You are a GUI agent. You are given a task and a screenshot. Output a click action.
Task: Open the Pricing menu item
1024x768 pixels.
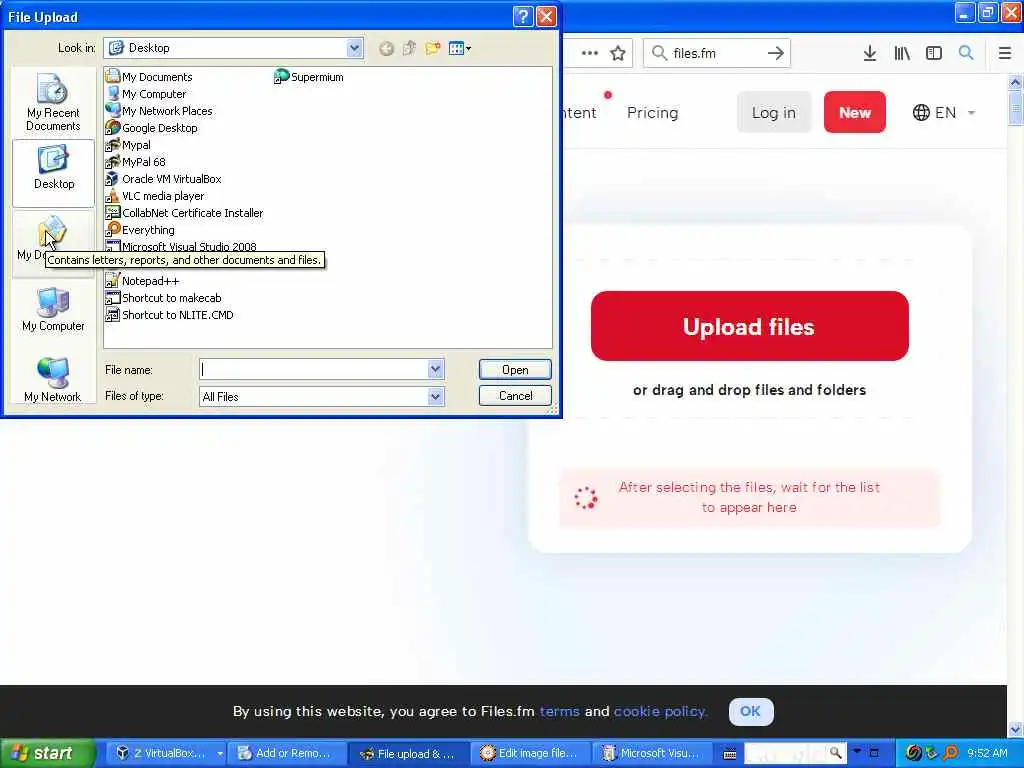[x=652, y=112]
